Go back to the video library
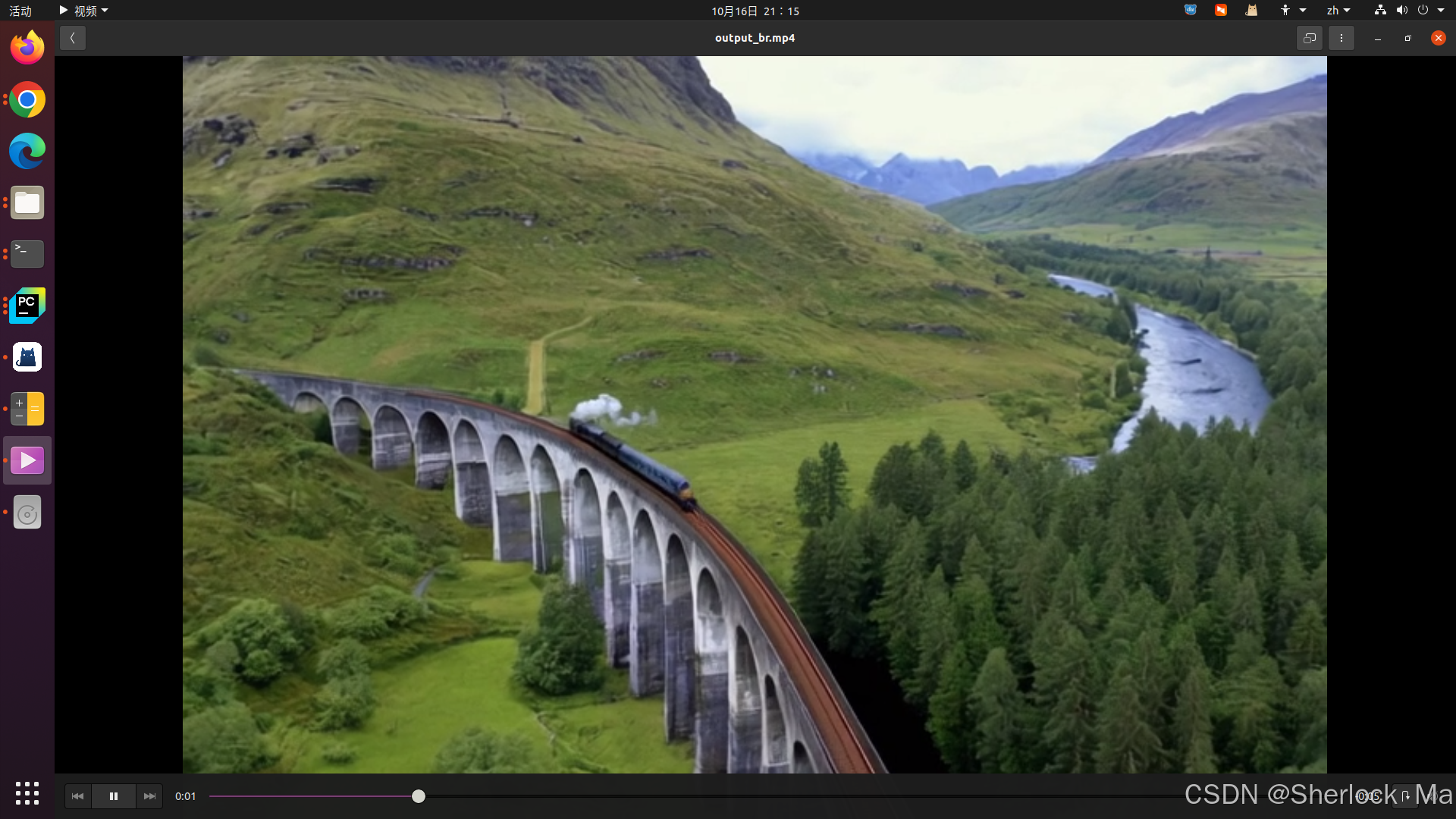 pyautogui.click(x=73, y=38)
